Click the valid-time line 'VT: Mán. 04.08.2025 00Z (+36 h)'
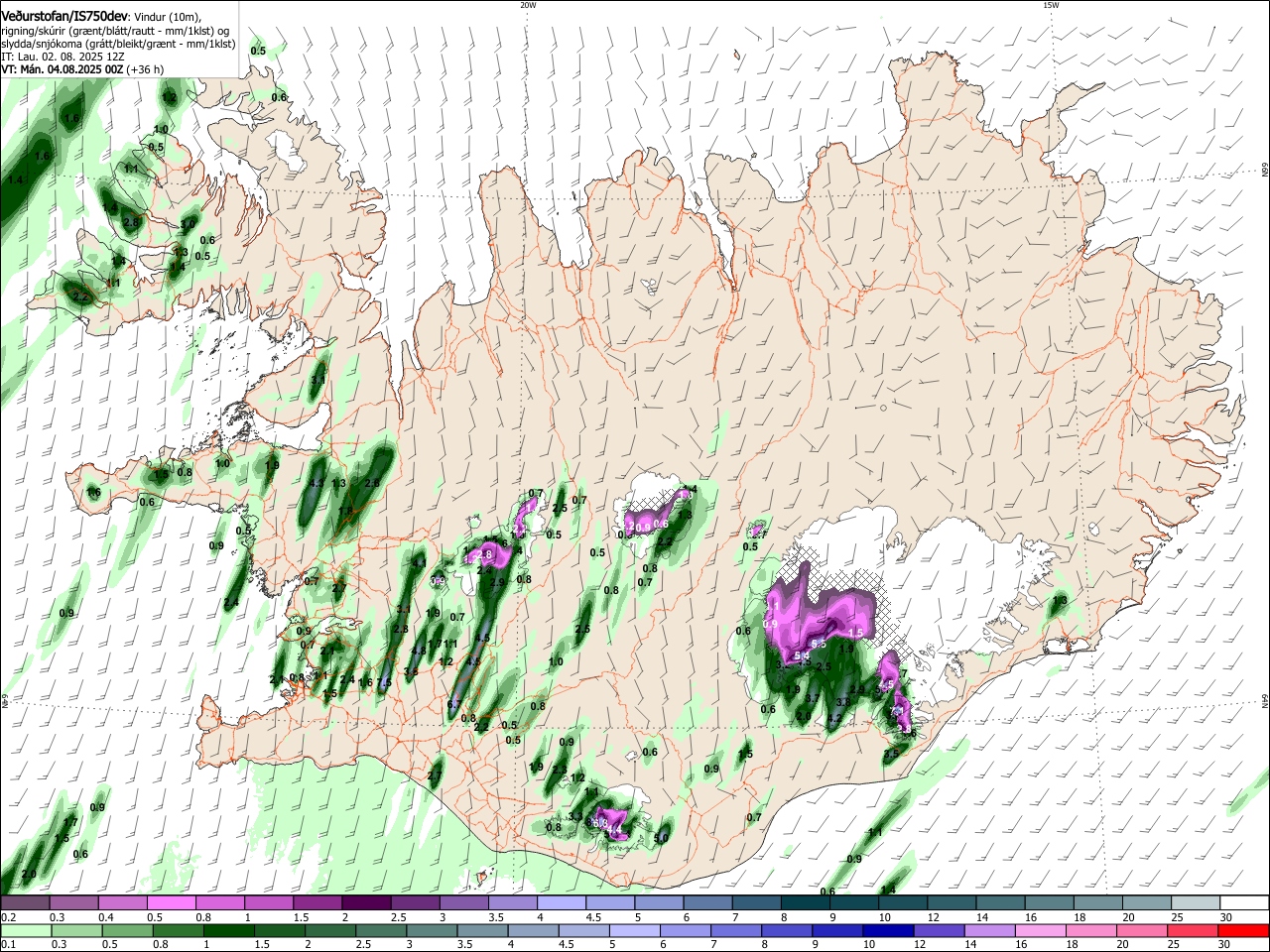The image size is (1270, 952). point(82,69)
